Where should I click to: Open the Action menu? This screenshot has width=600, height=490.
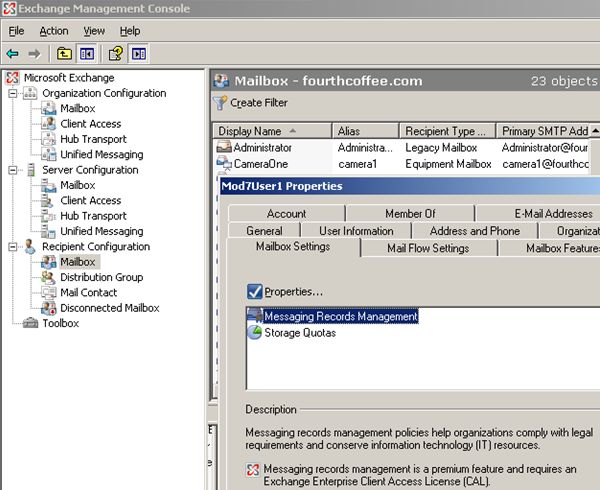[54, 31]
